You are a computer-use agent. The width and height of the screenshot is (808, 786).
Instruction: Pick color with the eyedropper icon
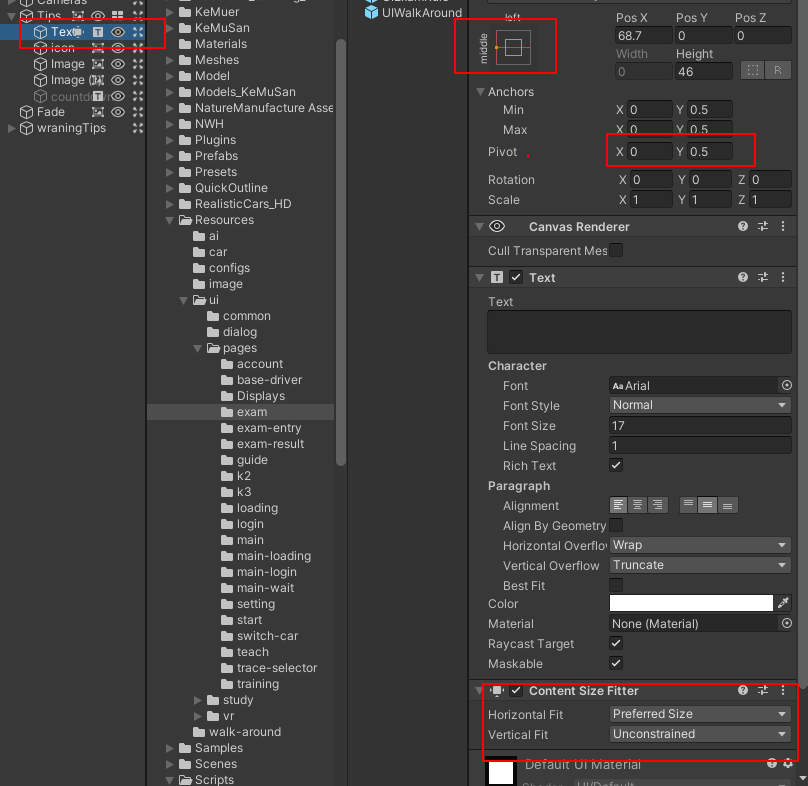point(783,603)
